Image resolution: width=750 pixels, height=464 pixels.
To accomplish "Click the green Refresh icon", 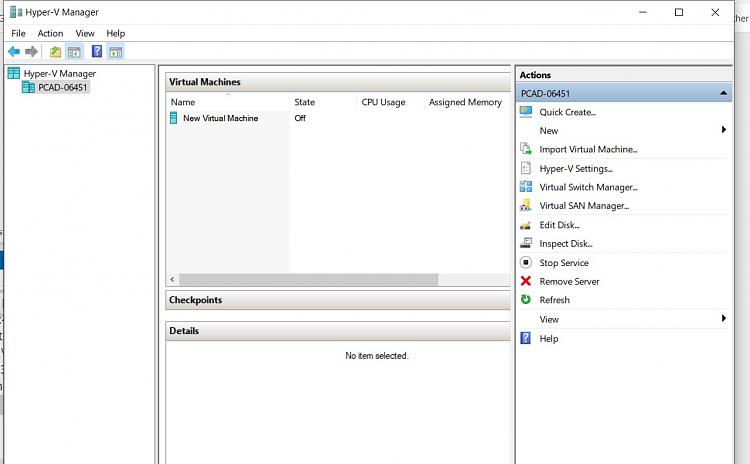I will click(526, 299).
